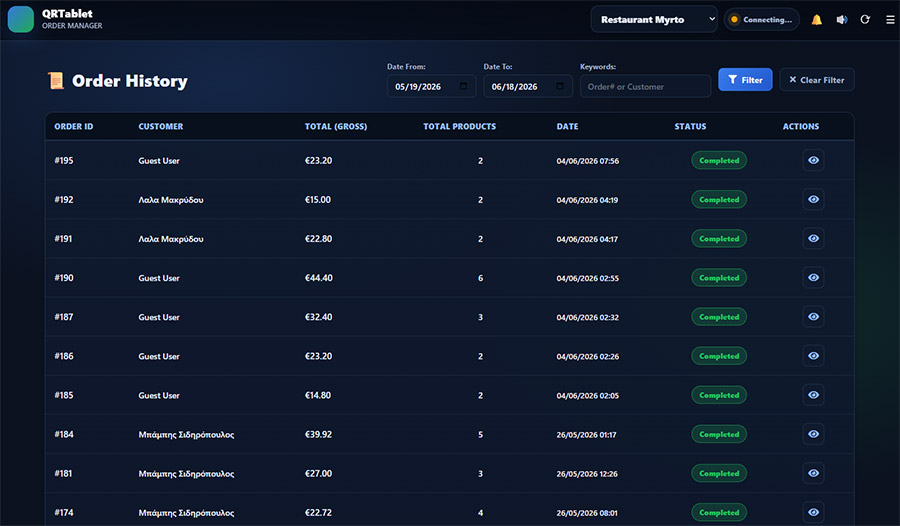Click total €44.40
The image size is (900, 526).
pyautogui.click(x=319, y=278)
